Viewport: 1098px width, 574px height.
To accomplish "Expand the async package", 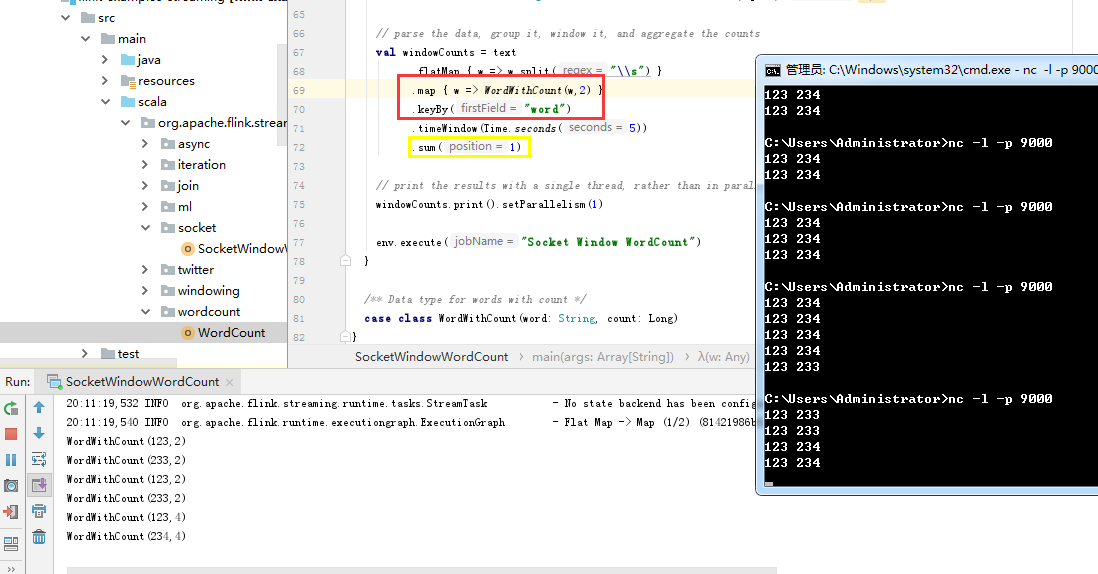I will (x=145, y=144).
